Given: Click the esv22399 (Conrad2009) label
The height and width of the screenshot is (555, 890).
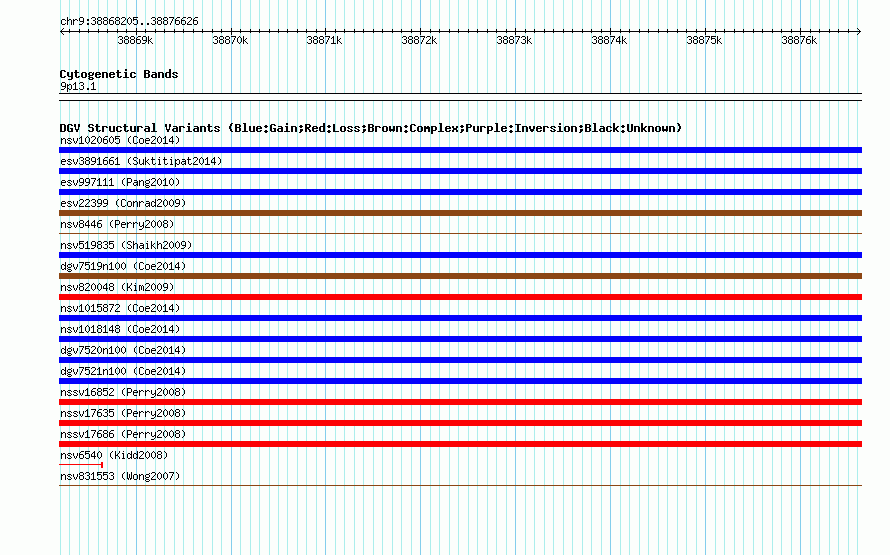Looking at the screenshot, I should pos(123,203).
